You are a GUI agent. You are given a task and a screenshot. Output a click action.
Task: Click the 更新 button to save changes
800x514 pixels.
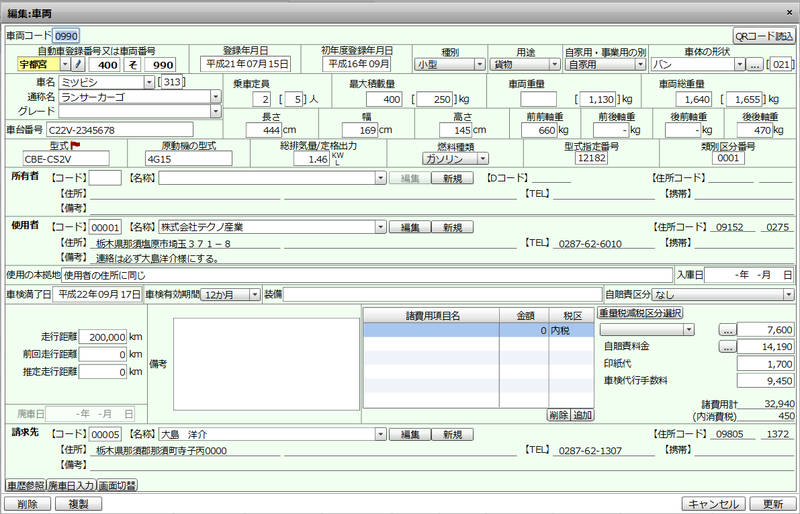click(x=766, y=504)
